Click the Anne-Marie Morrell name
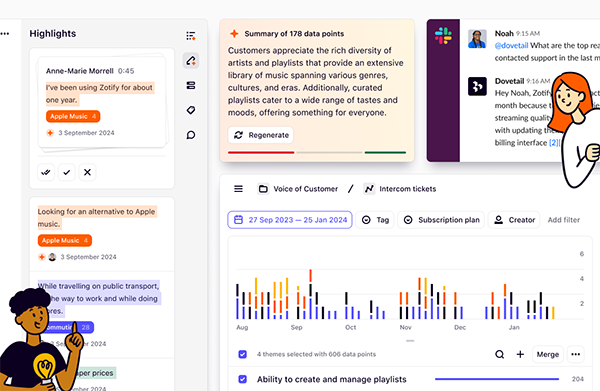The image size is (600, 391). click(80, 71)
